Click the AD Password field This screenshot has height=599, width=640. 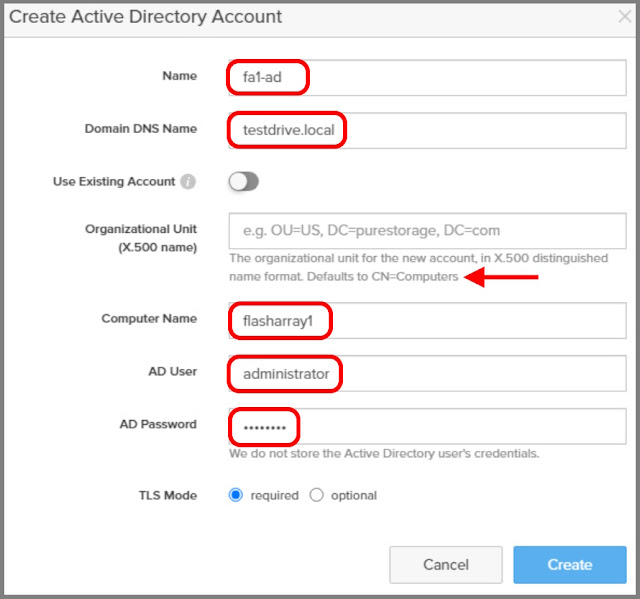pyautogui.click(x=427, y=426)
